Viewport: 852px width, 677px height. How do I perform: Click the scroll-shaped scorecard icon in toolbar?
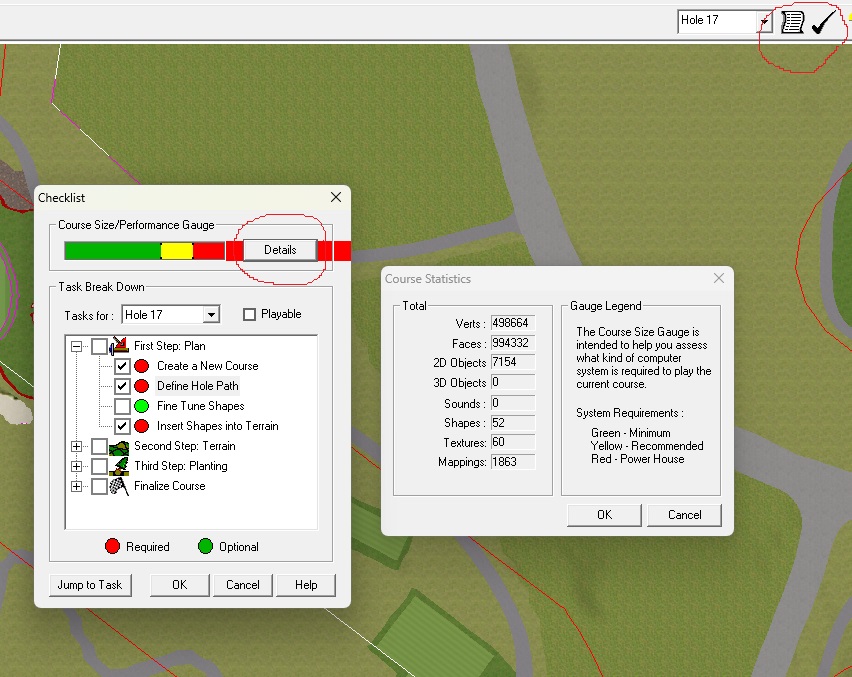pyautogui.click(x=792, y=22)
